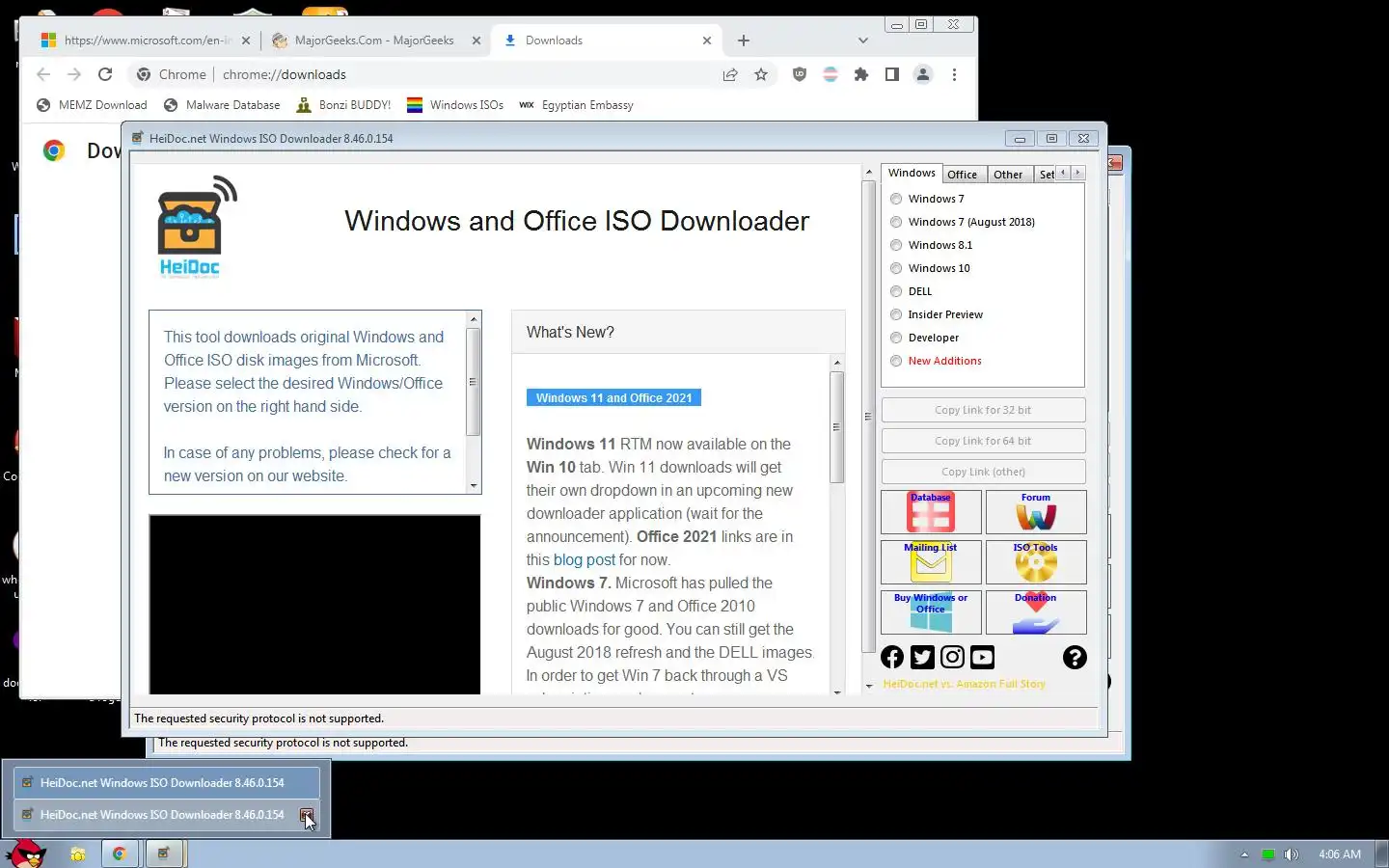Select the DELL radio button

coord(896,291)
